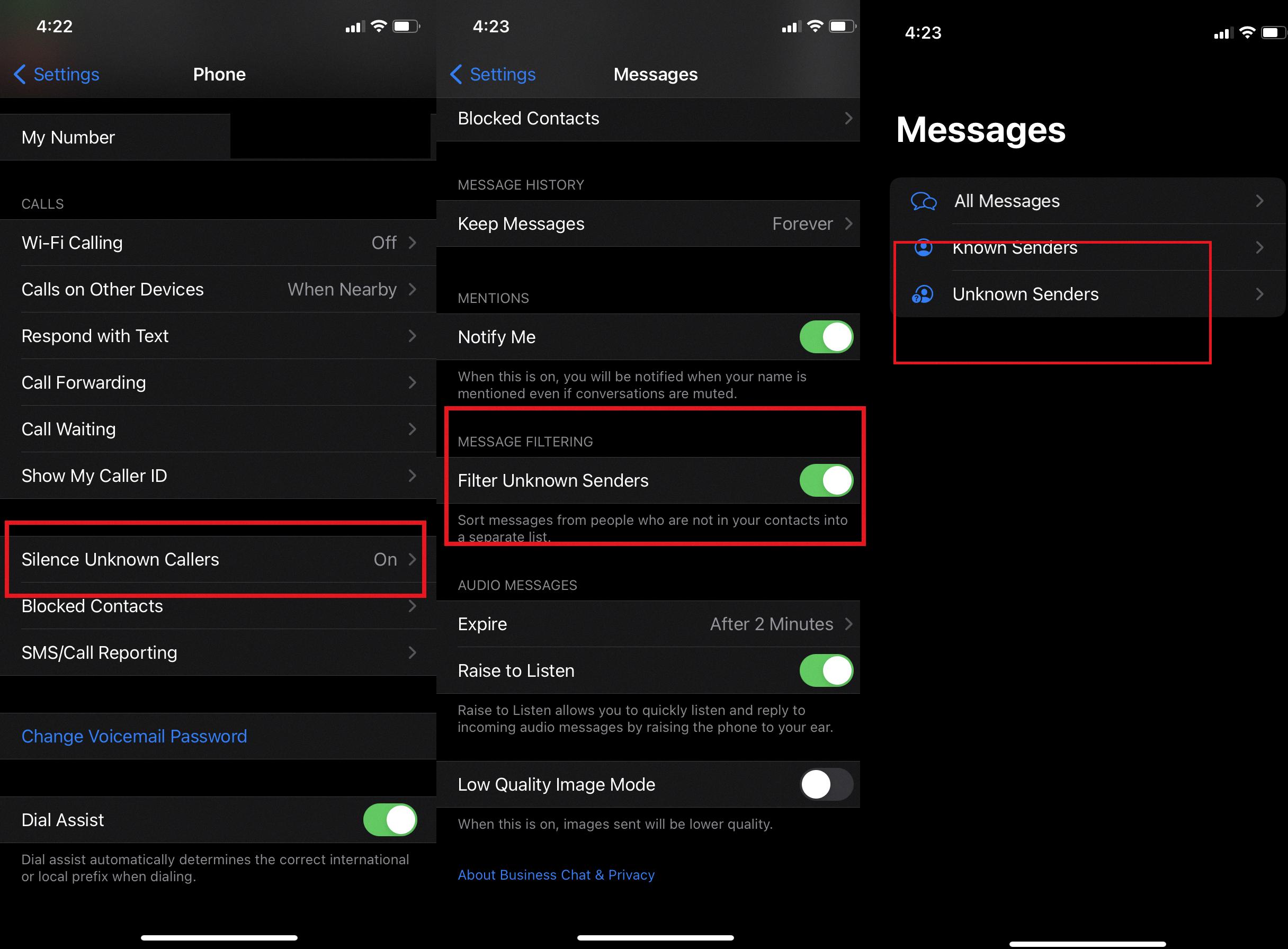Tap Change Voicemail Password link
This screenshot has height=949, width=1288.
134,737
